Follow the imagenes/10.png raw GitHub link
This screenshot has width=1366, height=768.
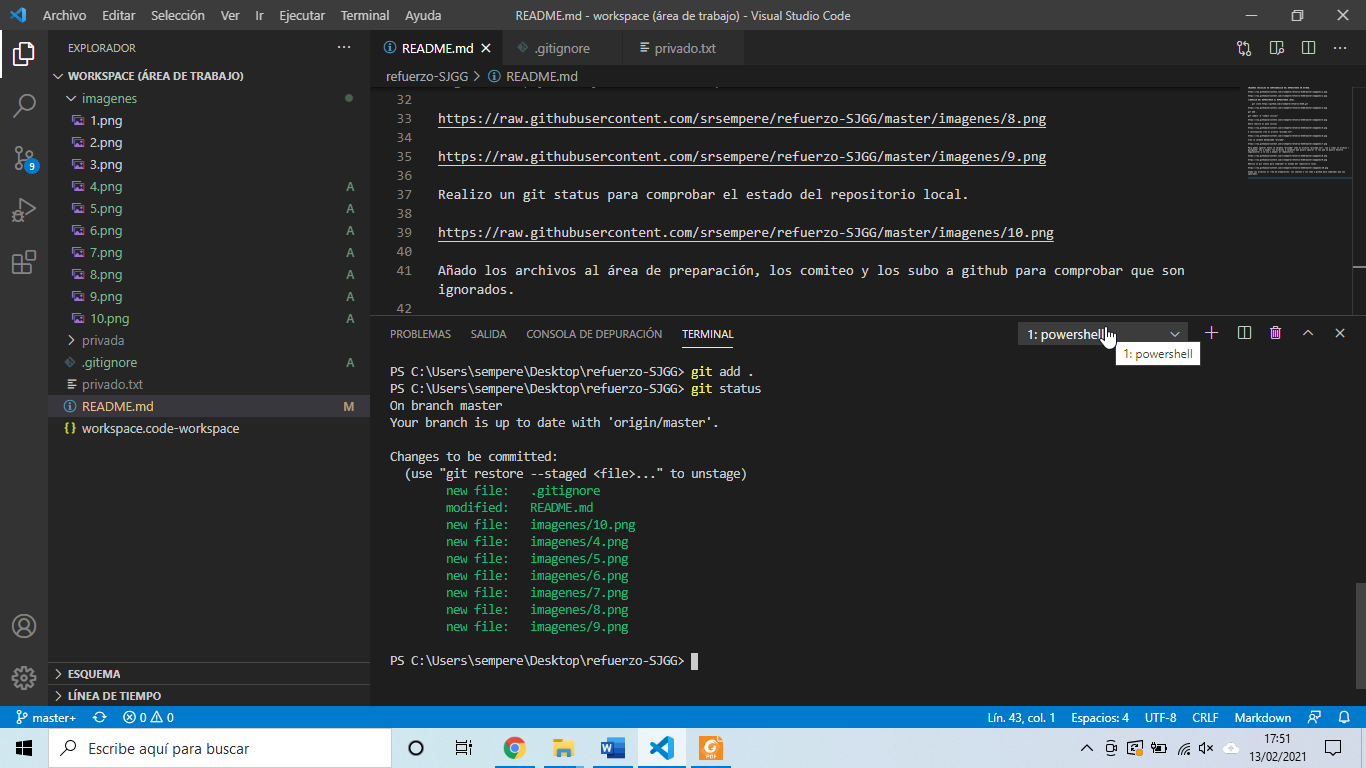[x=746, y=233]
